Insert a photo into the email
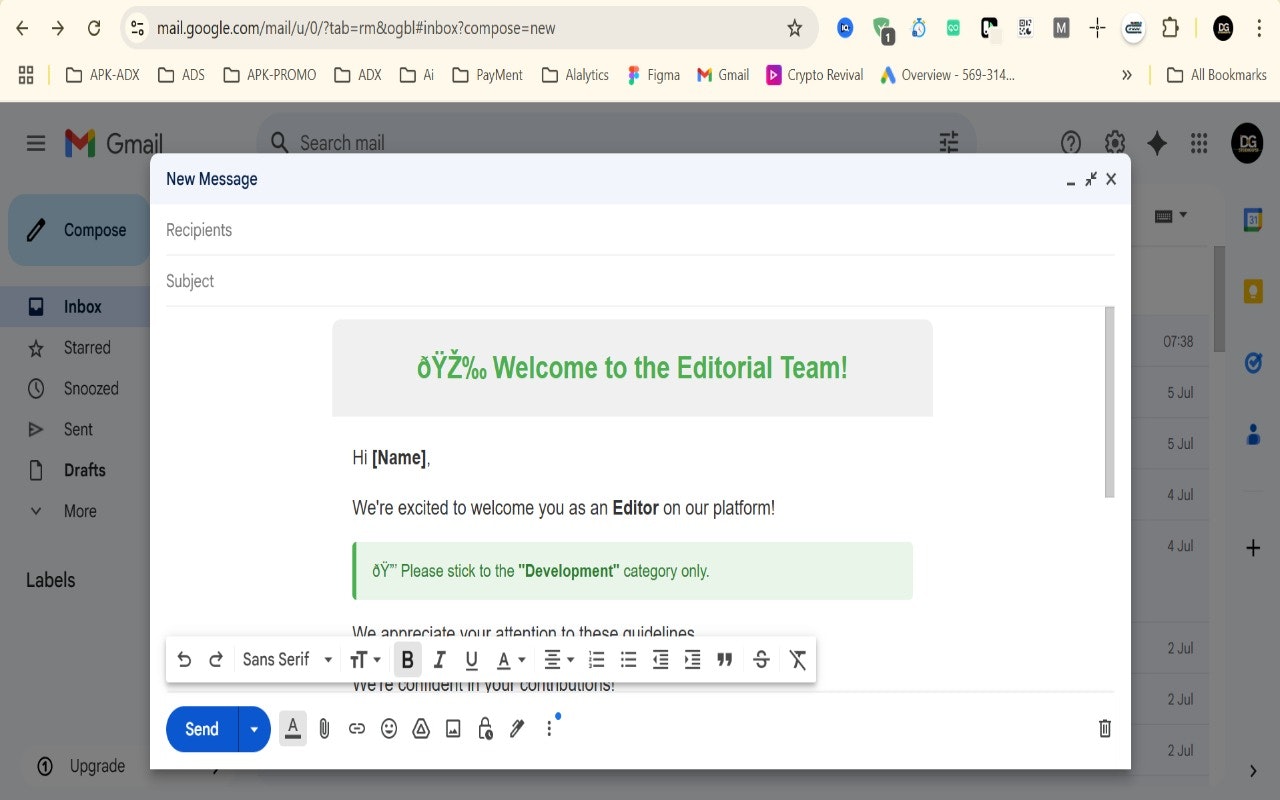 click(x=452, y=728)
